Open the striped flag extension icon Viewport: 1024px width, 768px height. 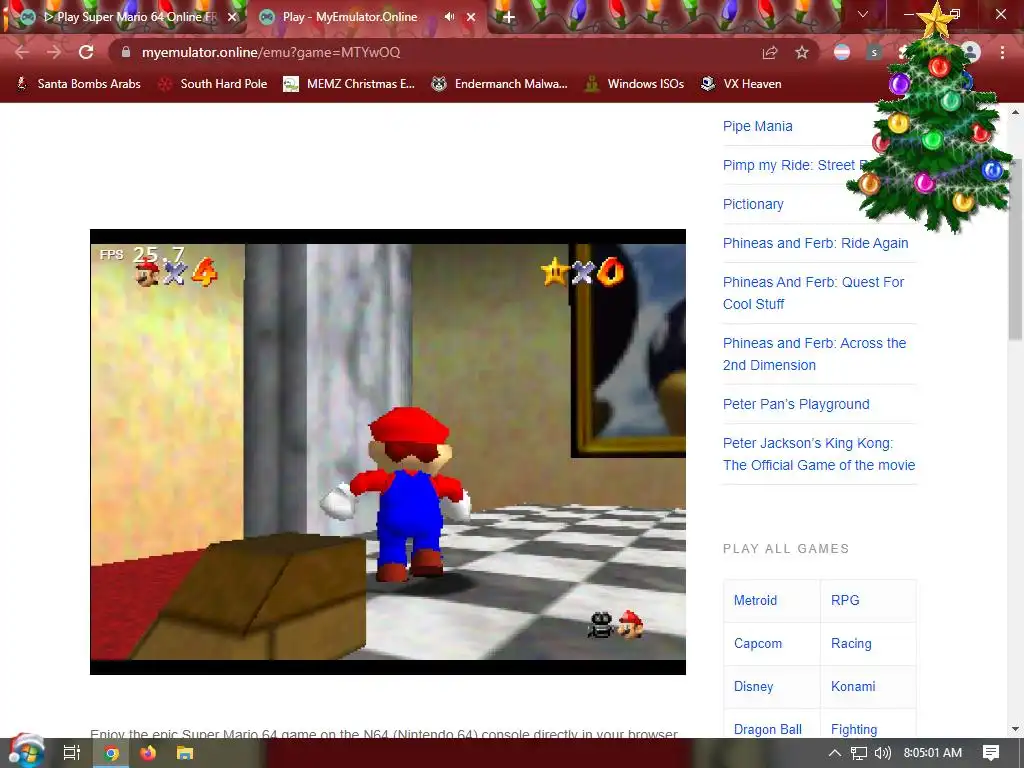pos(842,52)
